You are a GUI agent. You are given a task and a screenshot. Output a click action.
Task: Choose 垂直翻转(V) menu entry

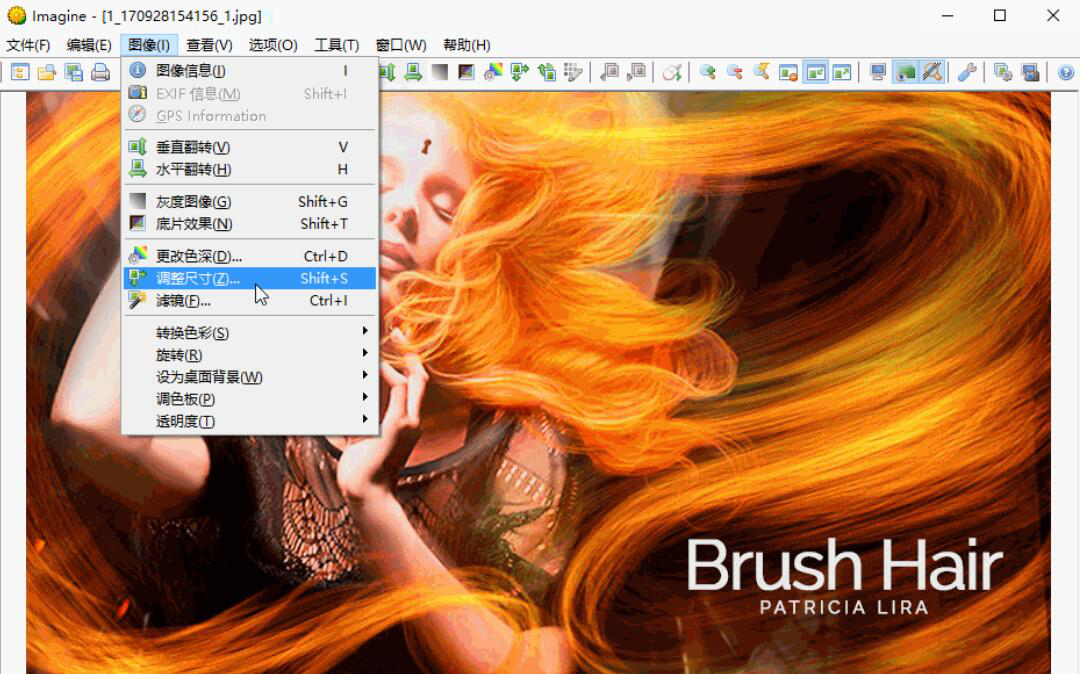[x=249, y=147]
